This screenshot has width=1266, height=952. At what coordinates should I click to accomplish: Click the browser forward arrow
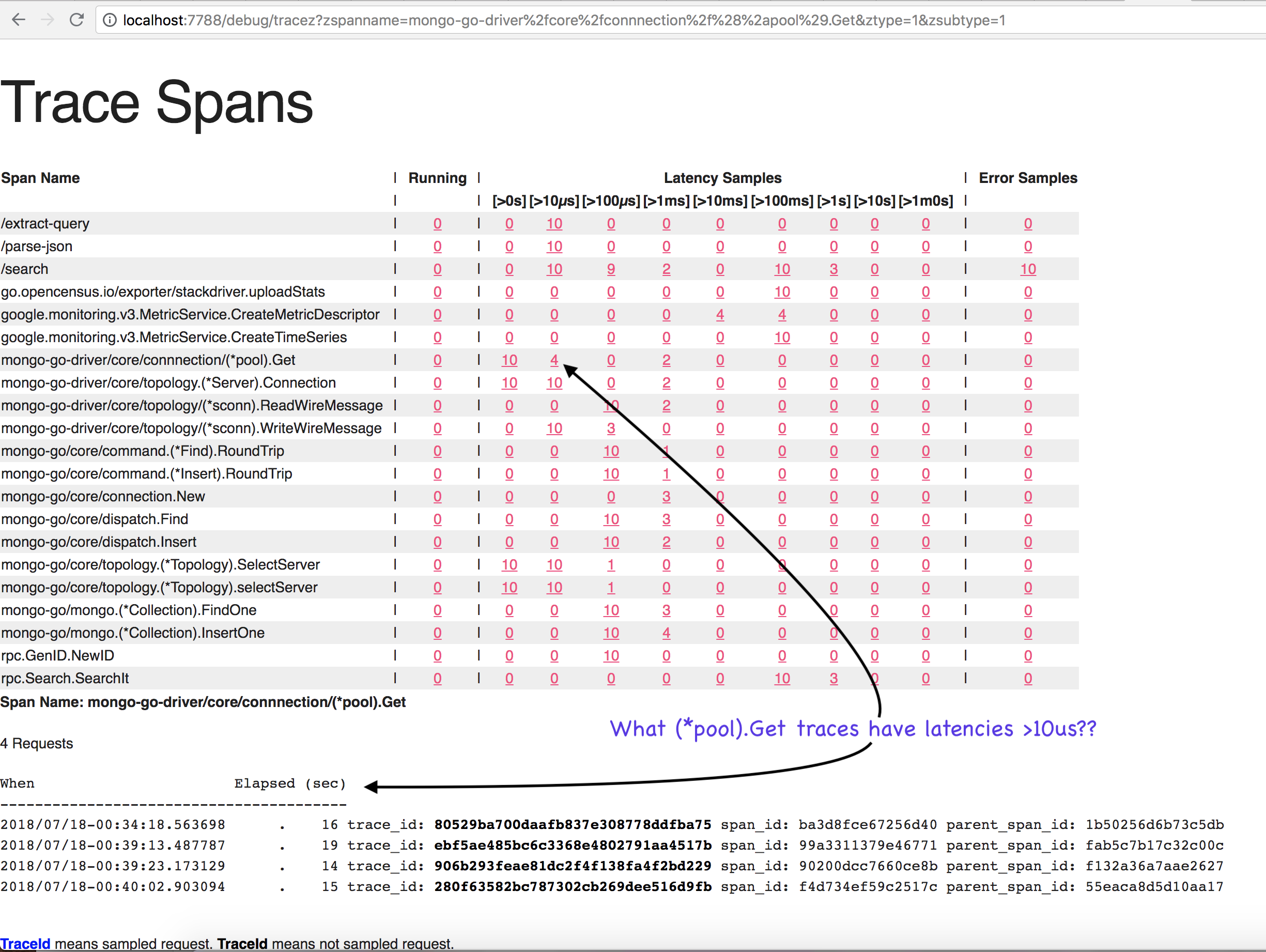[x=48, y=20]
